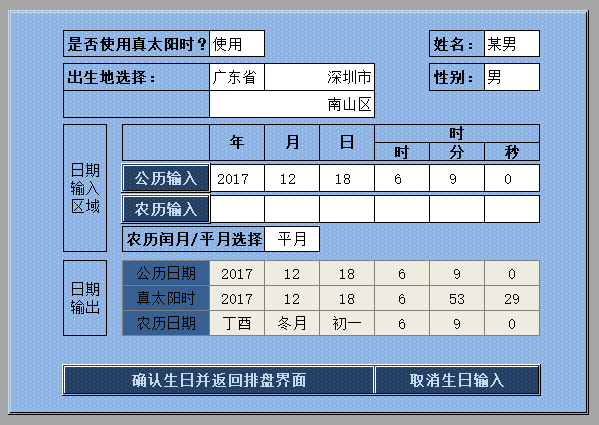Click the 姓名 label
The width and height of the screenshot is (599, 425).
(457, 44)
